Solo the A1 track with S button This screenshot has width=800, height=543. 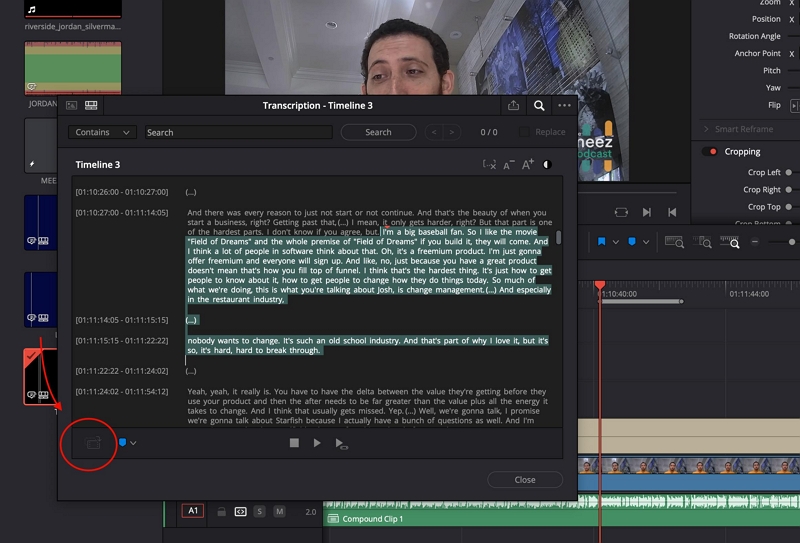(x=260, y=511)
